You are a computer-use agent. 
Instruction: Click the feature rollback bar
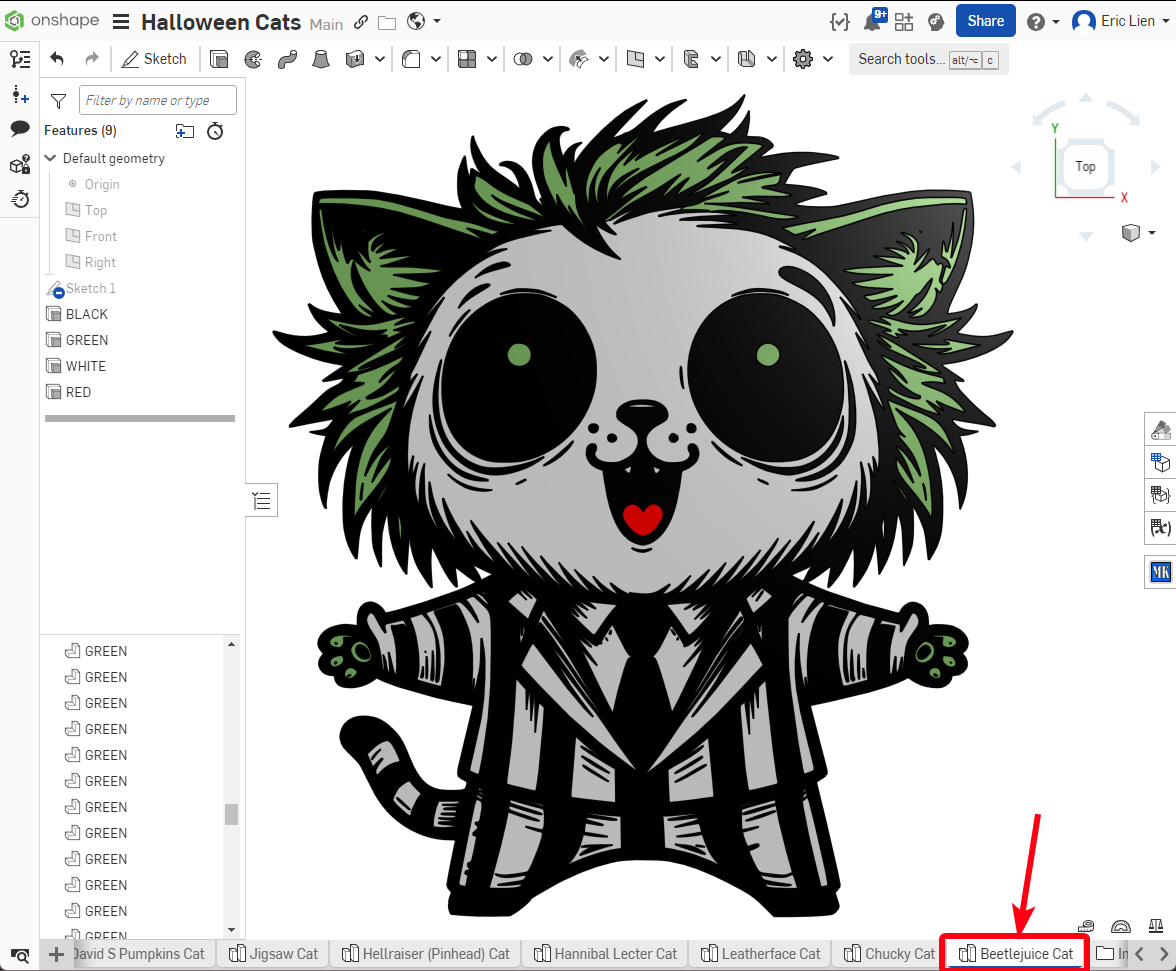click(x=140, y=418)
